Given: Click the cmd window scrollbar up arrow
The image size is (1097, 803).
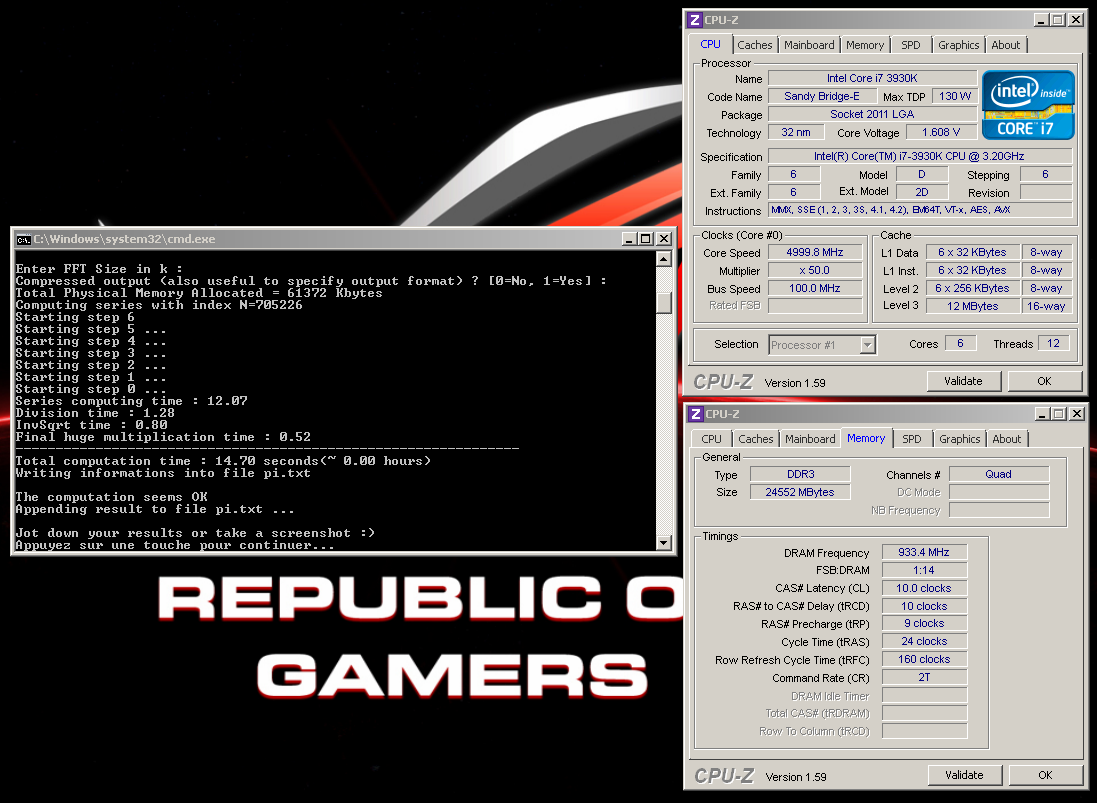Looking at the screenshot, I should (663, 260).
